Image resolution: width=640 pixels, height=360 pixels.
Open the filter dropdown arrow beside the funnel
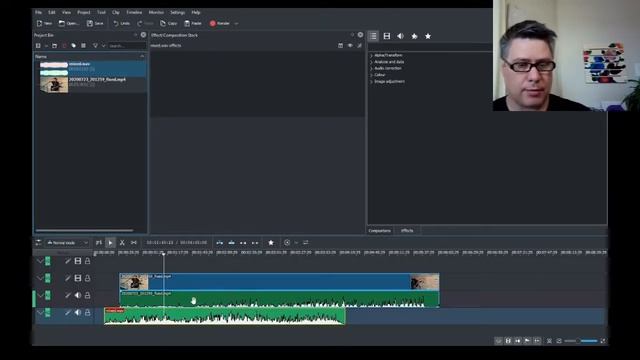pos(103,46)
